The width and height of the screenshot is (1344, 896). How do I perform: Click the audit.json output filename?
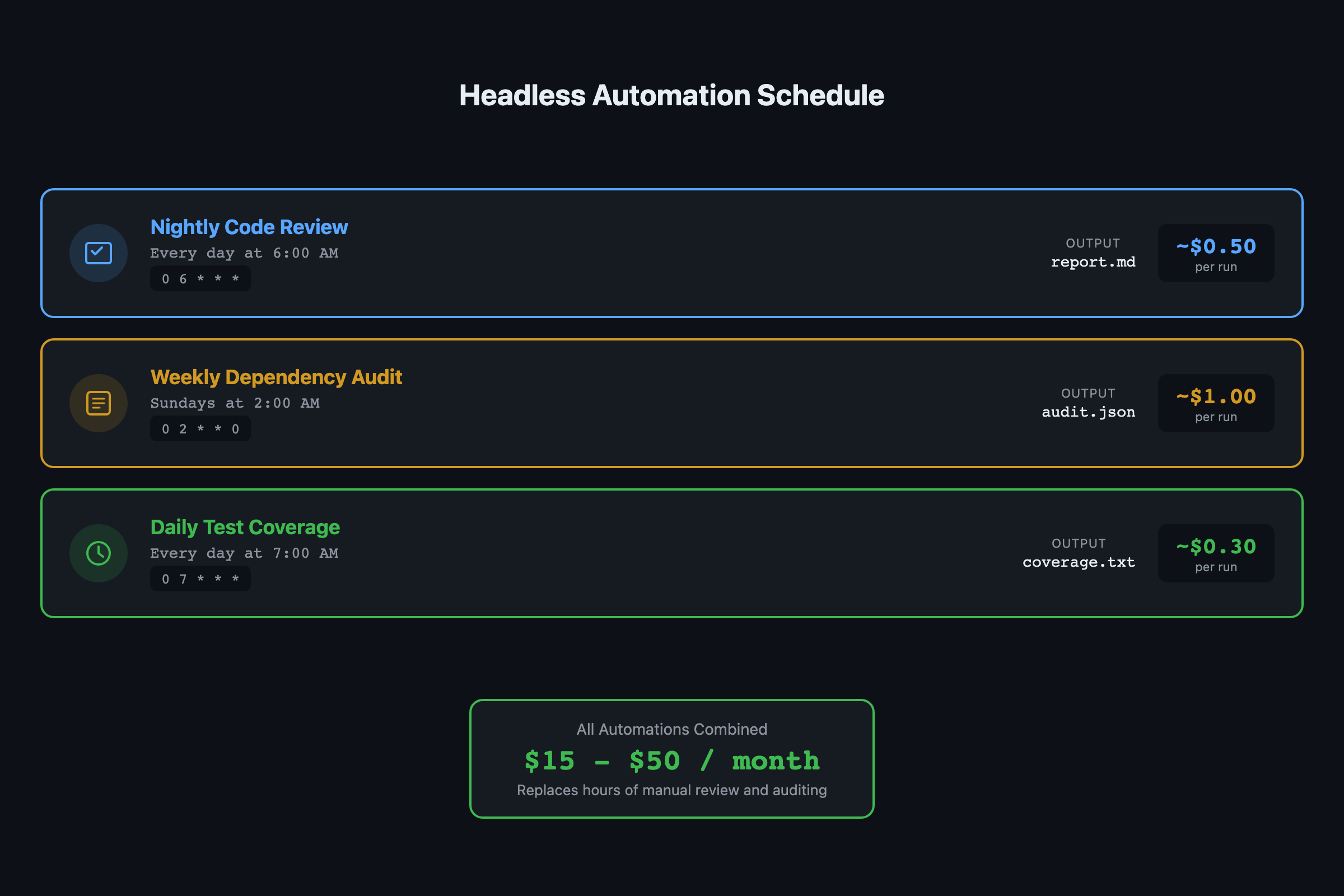pyautogui.click(x=1089, y=413)
